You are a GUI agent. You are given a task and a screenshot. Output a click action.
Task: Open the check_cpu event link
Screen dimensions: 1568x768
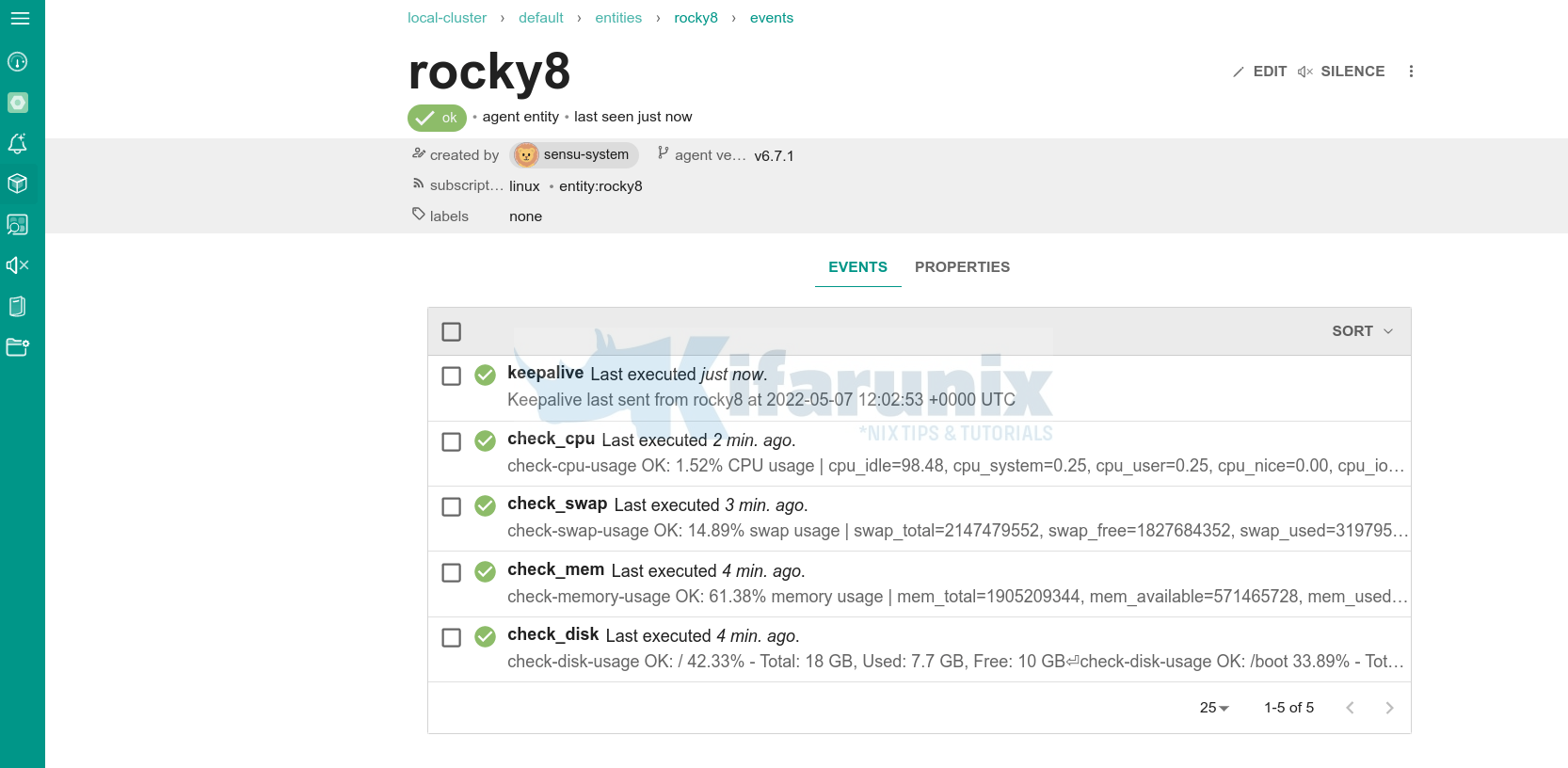pos(551,439)
